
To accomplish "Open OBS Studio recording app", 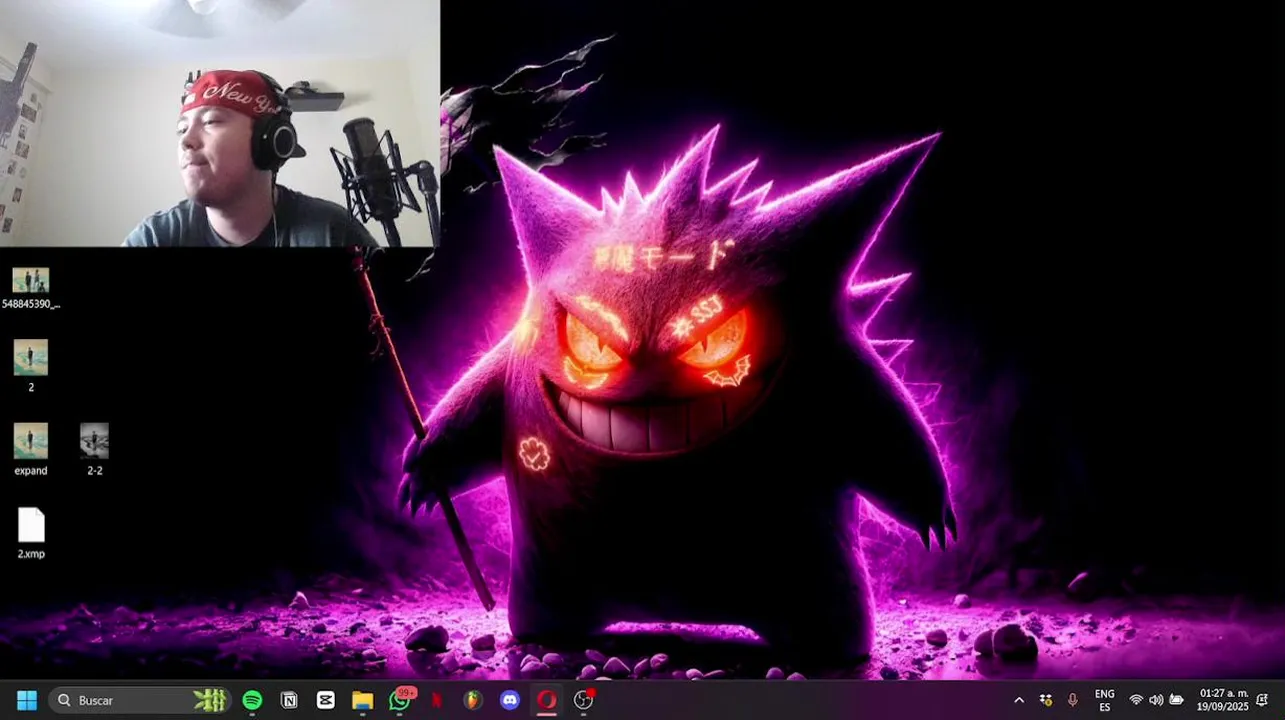I will point(584,700).
